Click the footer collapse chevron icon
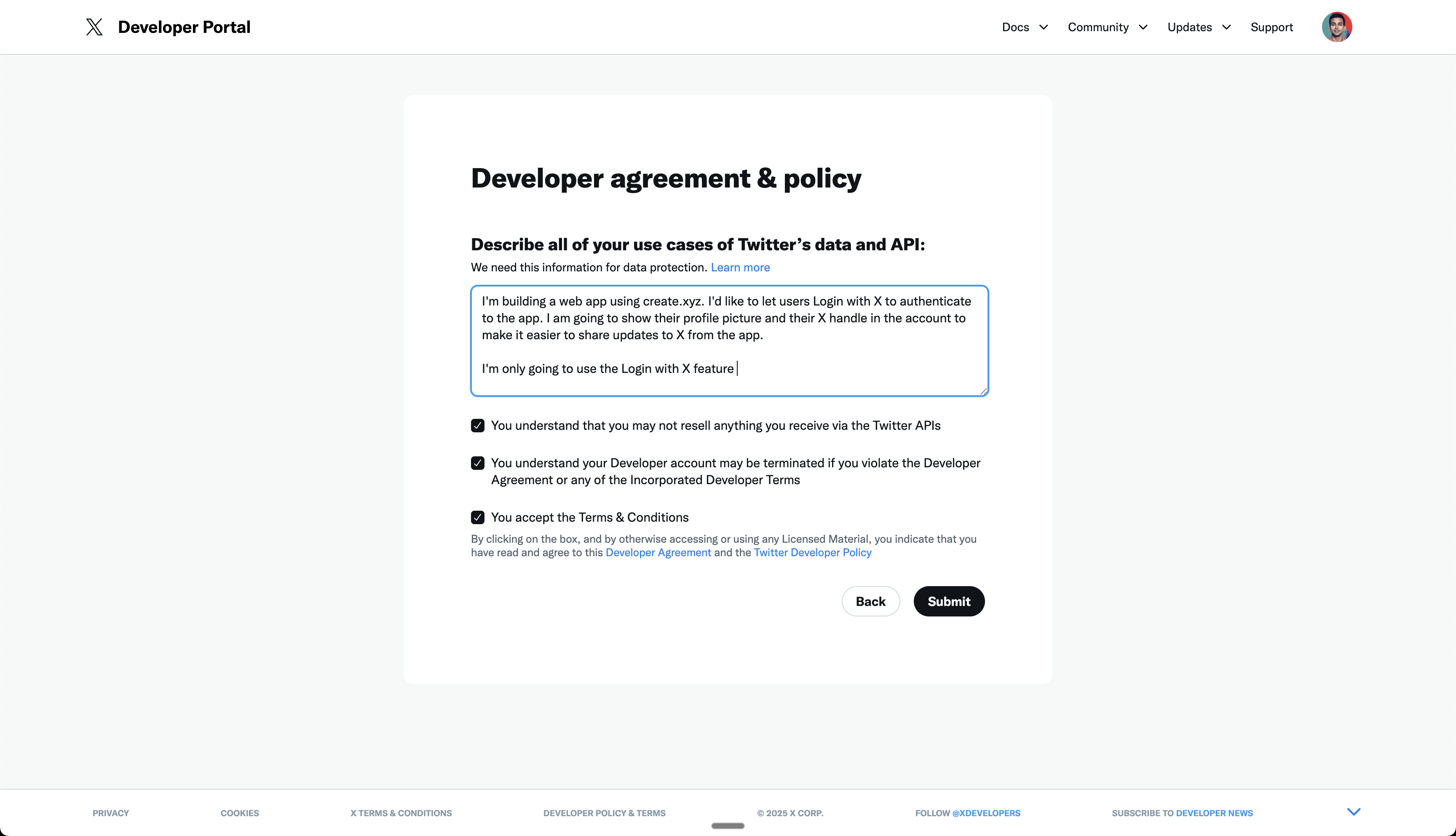Viewport: 1456px width, 836px height. 1353,811
